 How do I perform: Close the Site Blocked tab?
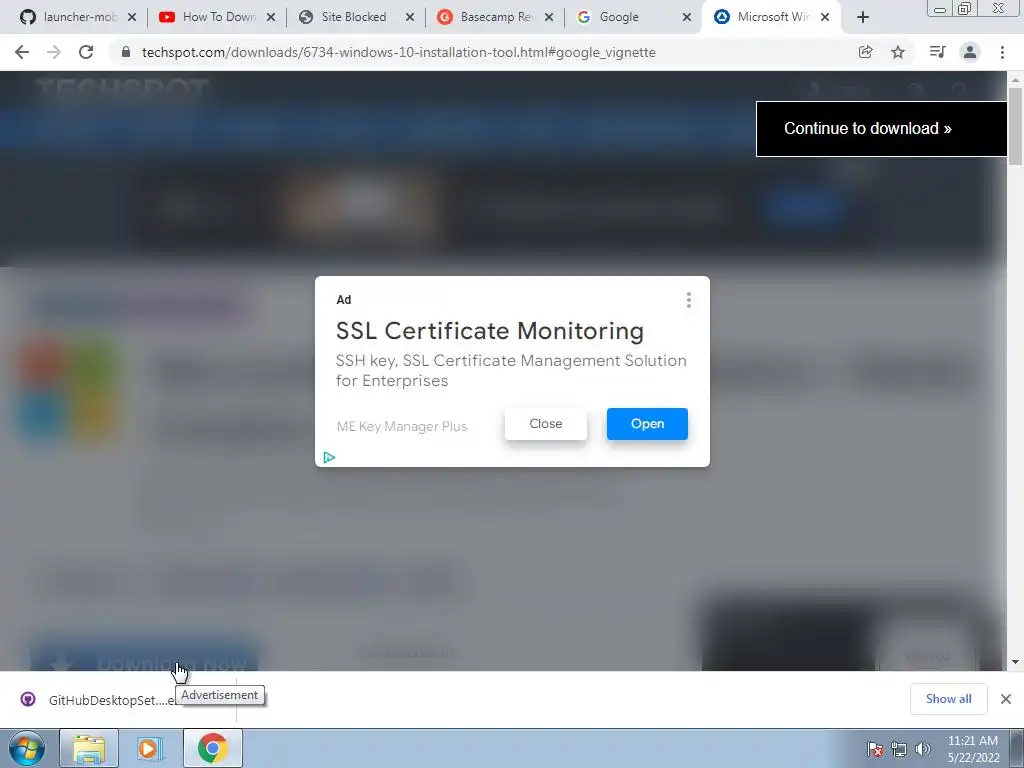point(409,17)
